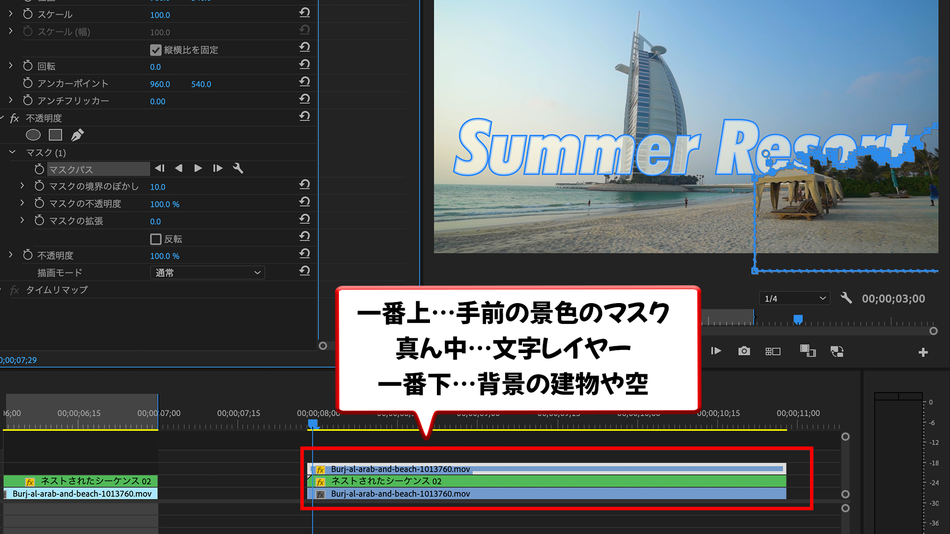The width and height of the screenshot is (950, 534).
Task: Select the pen mask tool
Action: coord(77,135)
